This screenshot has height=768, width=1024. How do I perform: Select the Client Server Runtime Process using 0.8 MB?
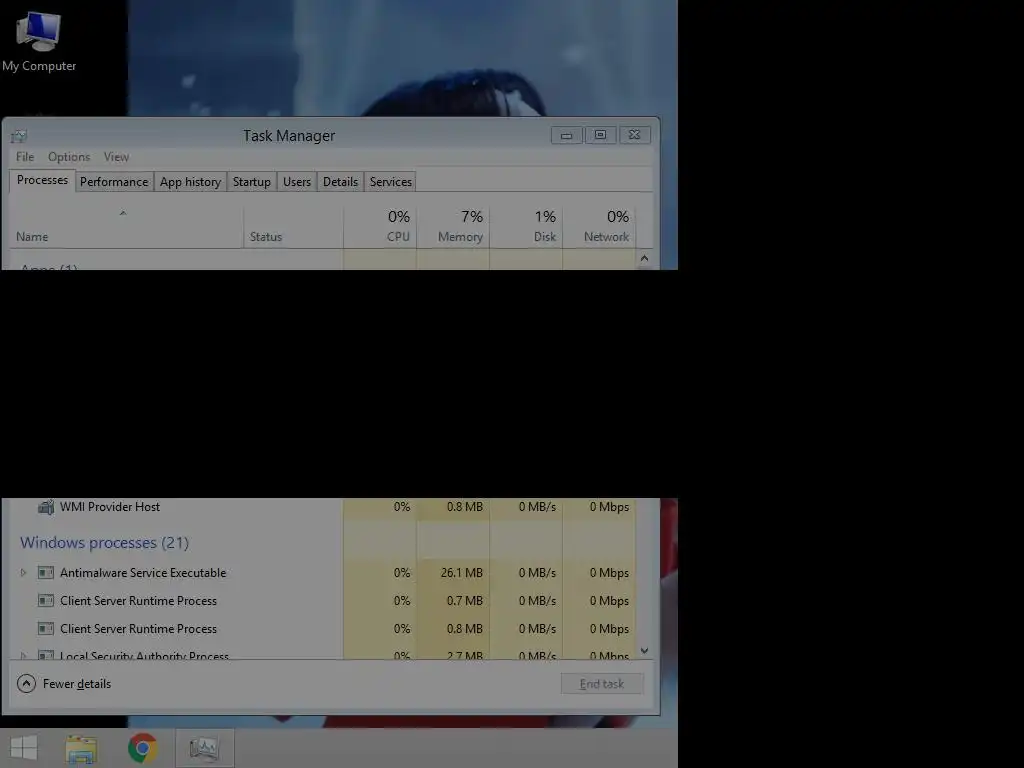click(323, 629)
